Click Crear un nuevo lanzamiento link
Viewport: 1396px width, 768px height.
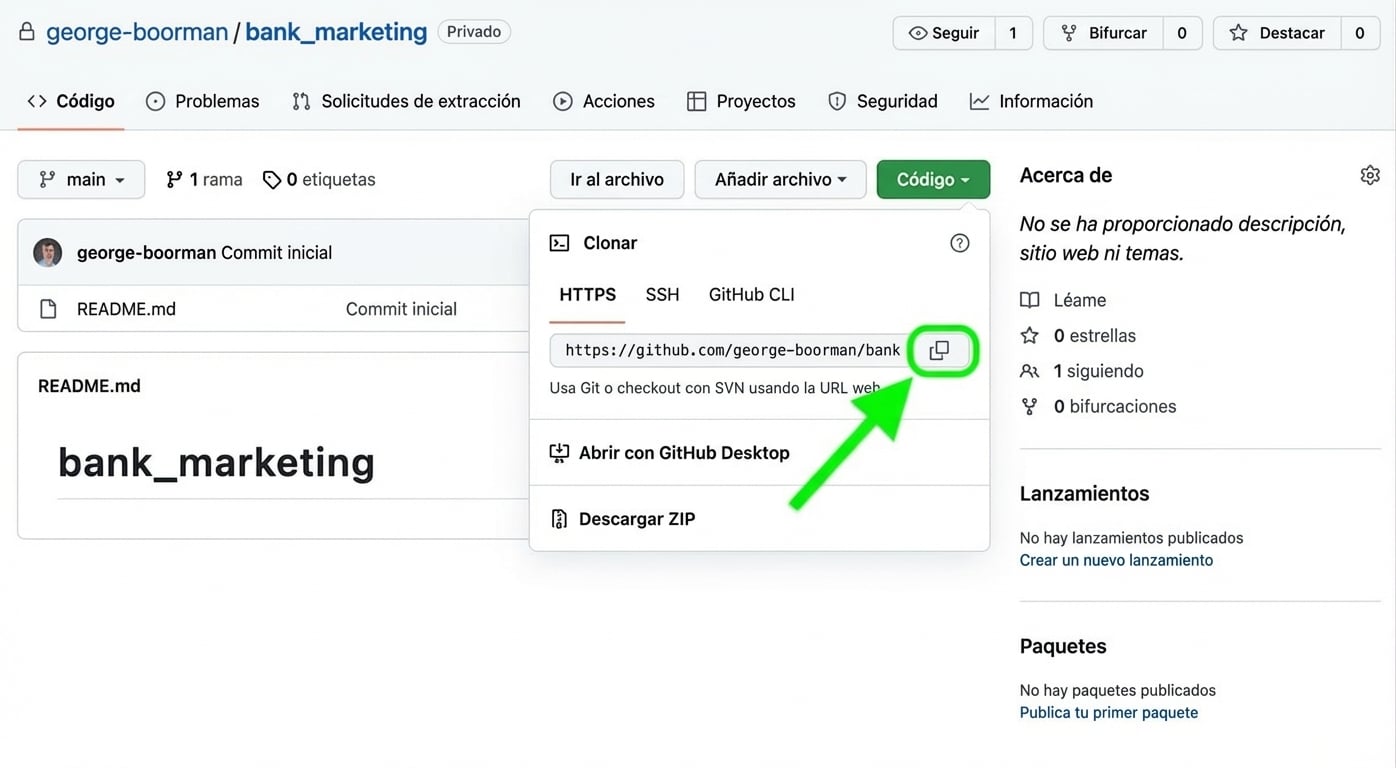tap(1116, 560)
